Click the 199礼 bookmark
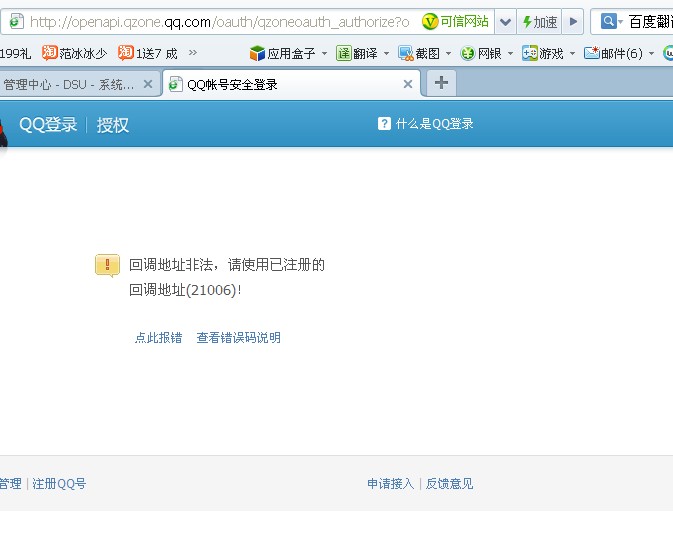 [15, 54]
